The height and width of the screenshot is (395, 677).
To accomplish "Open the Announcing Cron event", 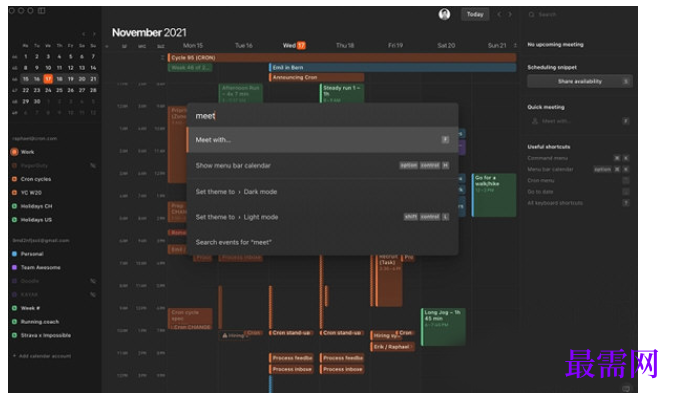I will pos(316,77).
